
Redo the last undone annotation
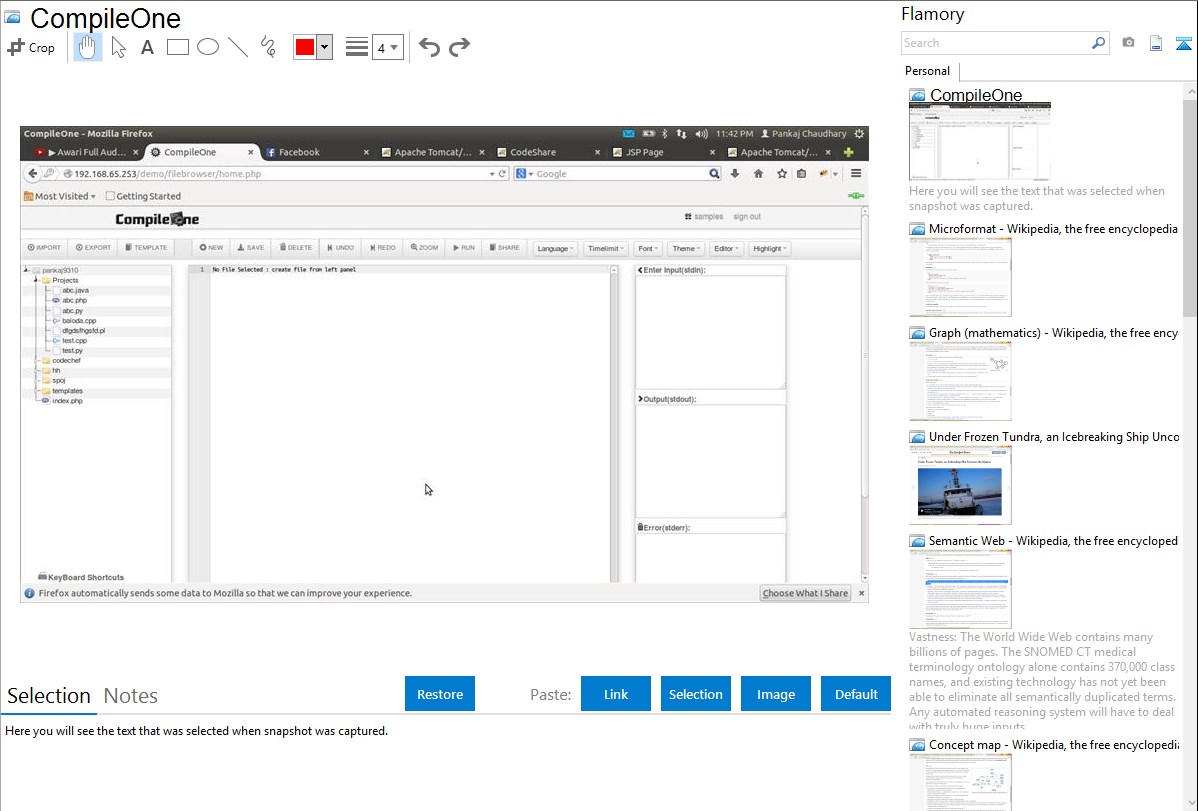click(x=459, y=47)
